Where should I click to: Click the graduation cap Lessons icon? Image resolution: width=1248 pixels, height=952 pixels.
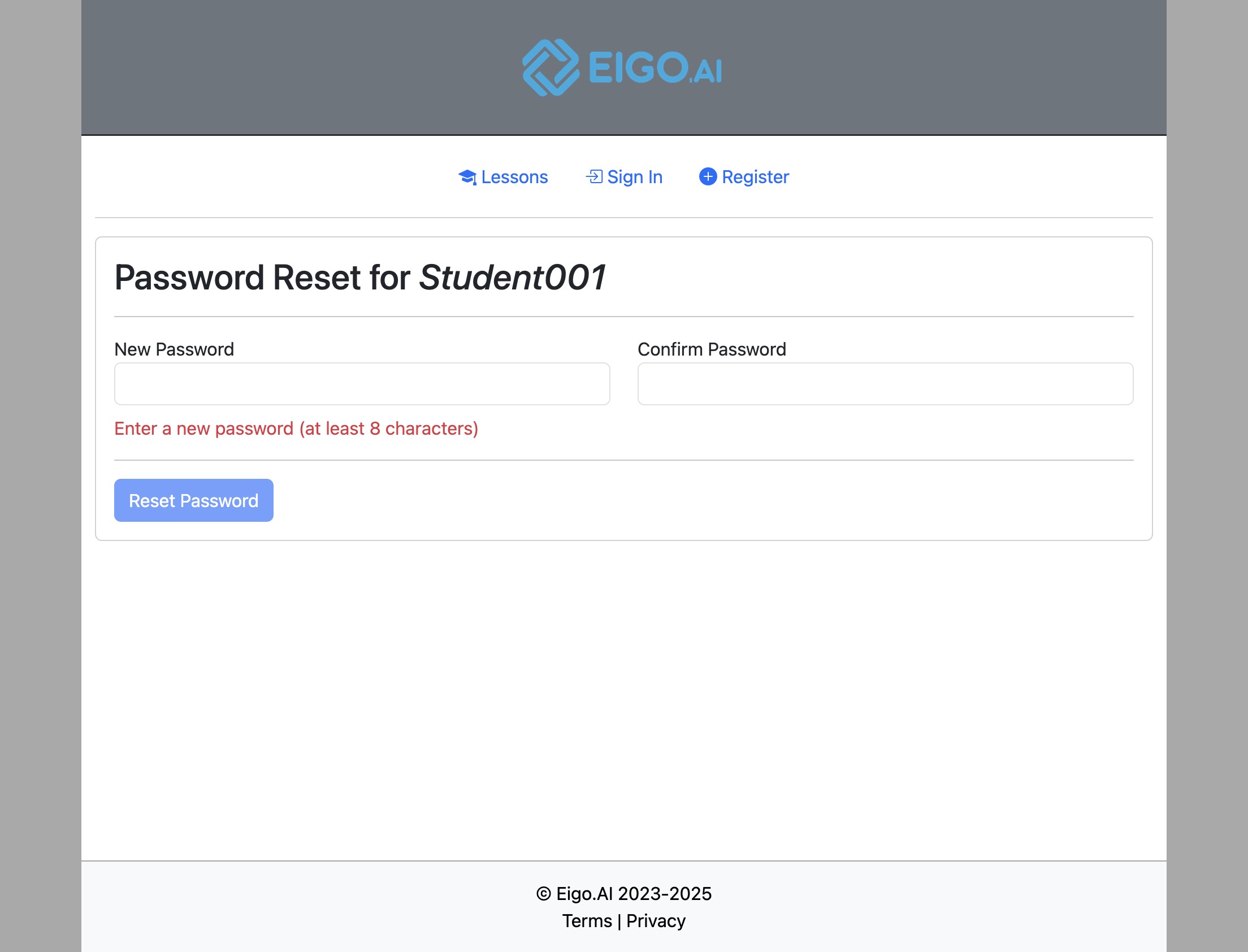pyautogui.click(x=467, y=178)
